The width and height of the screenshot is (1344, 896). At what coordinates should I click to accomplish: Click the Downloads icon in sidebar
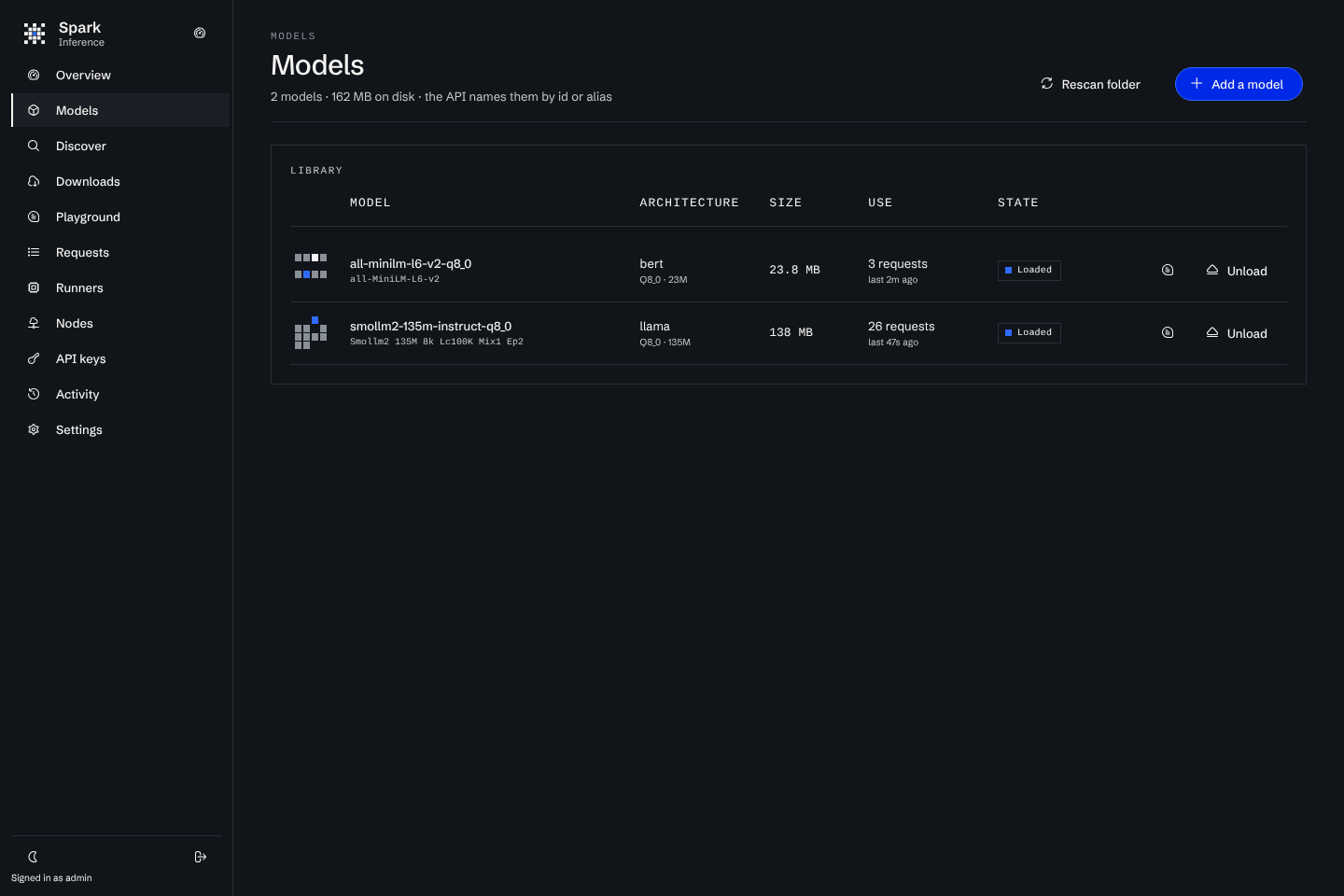34,181
